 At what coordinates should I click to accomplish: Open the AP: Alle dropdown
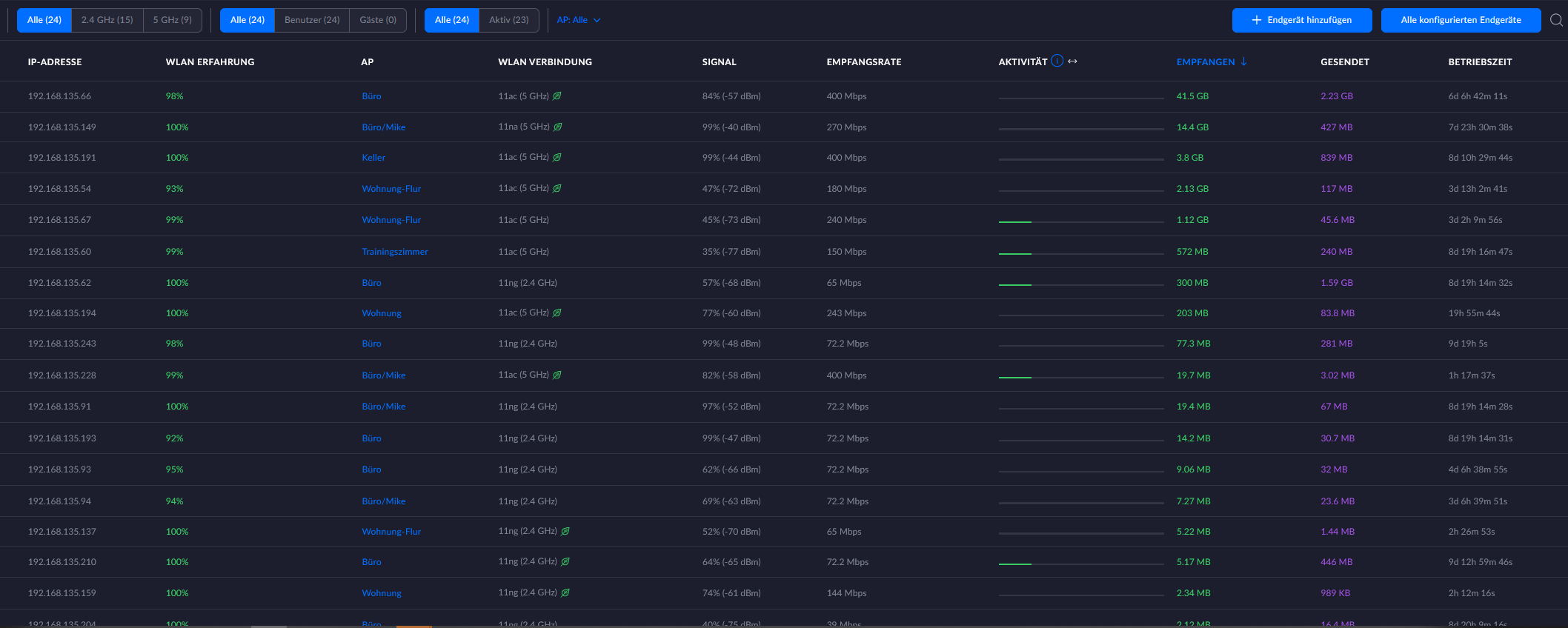point(578,20)
